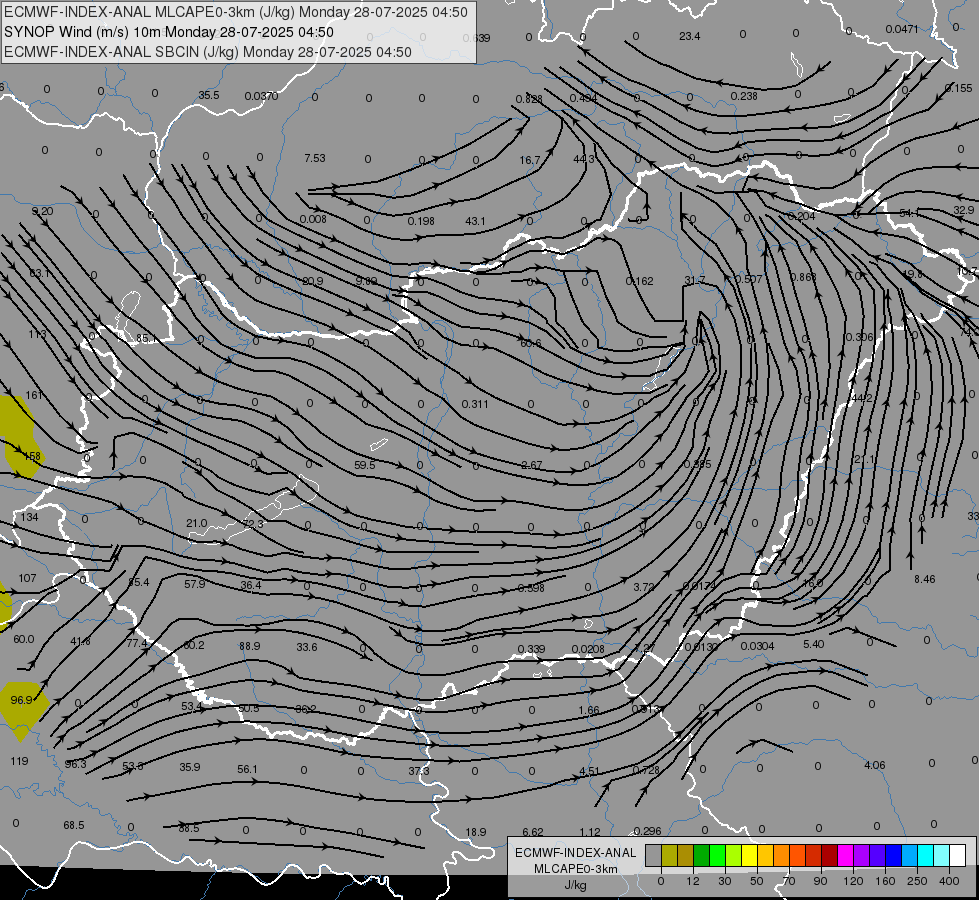Click the 400 legend tick label
Image resolution: width=979 pixels, height=900 pixels.
tap(948, 881)
